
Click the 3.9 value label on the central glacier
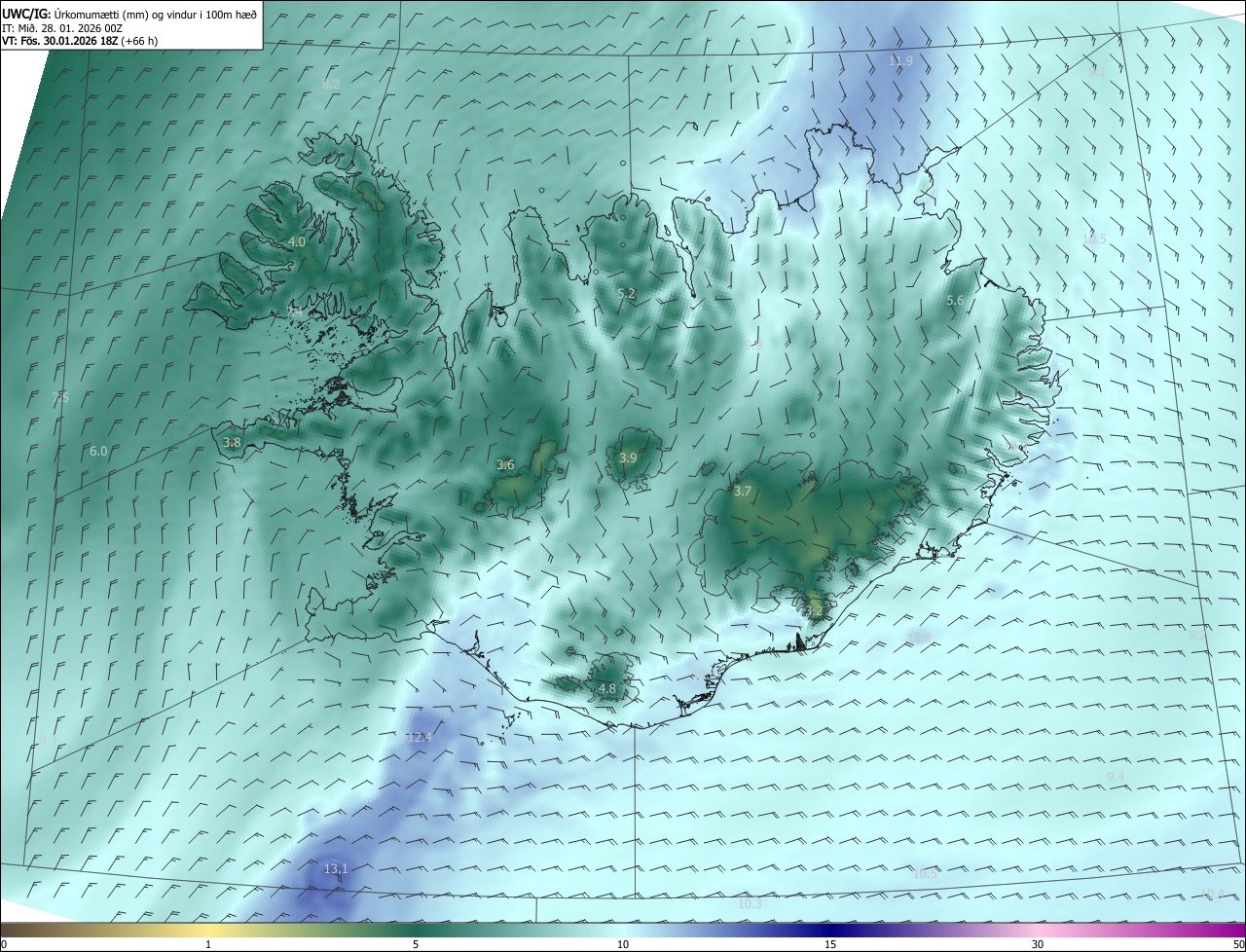(628, 458)
